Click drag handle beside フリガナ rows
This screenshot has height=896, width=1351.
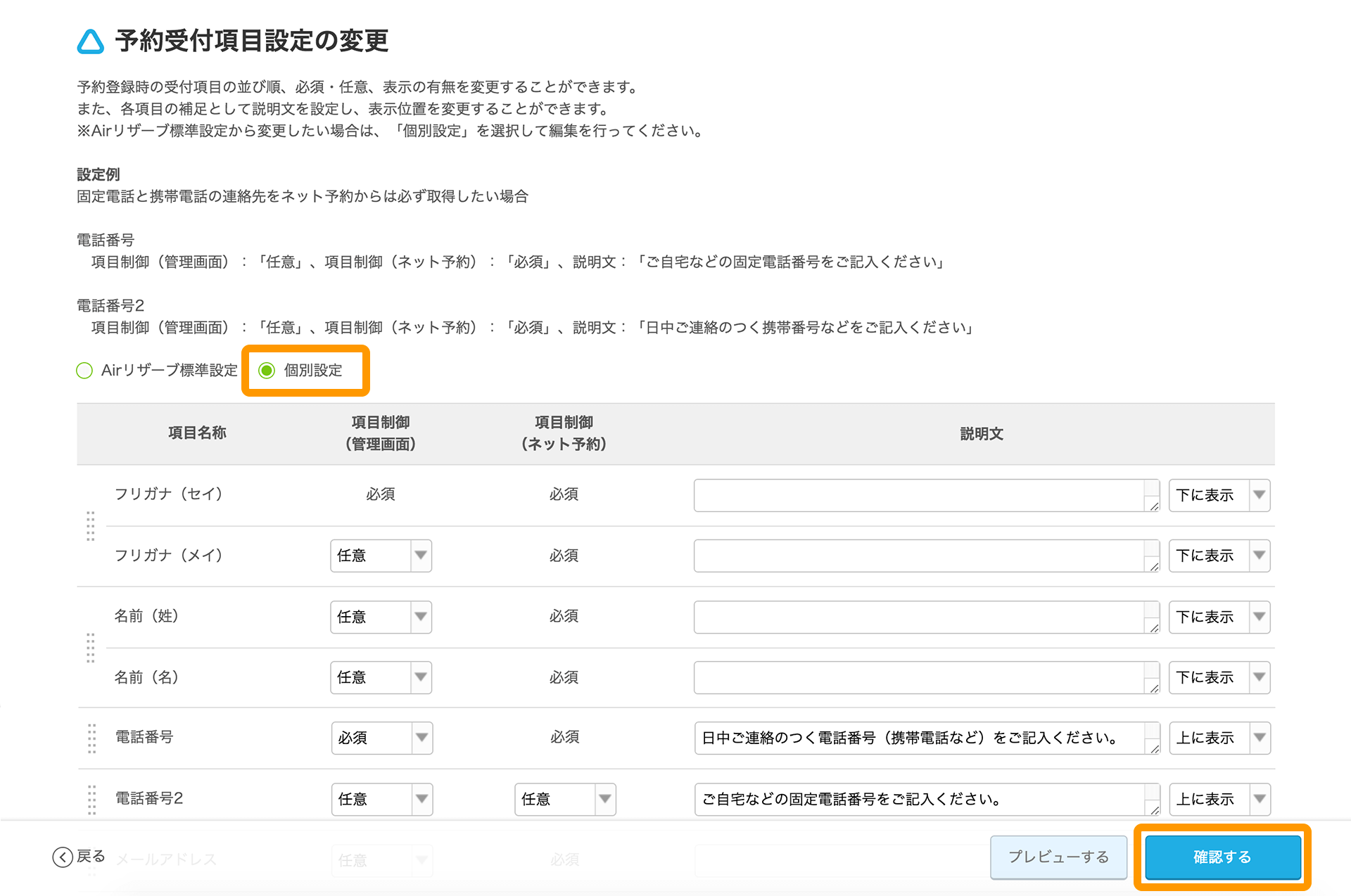tap(90, 525)
